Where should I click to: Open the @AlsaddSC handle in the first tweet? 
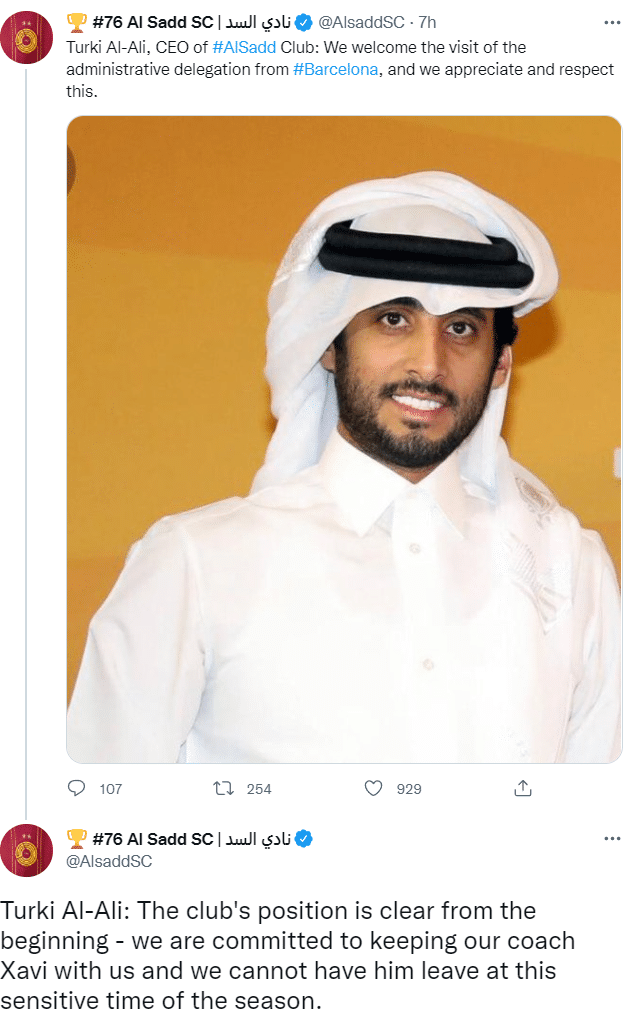361,22
